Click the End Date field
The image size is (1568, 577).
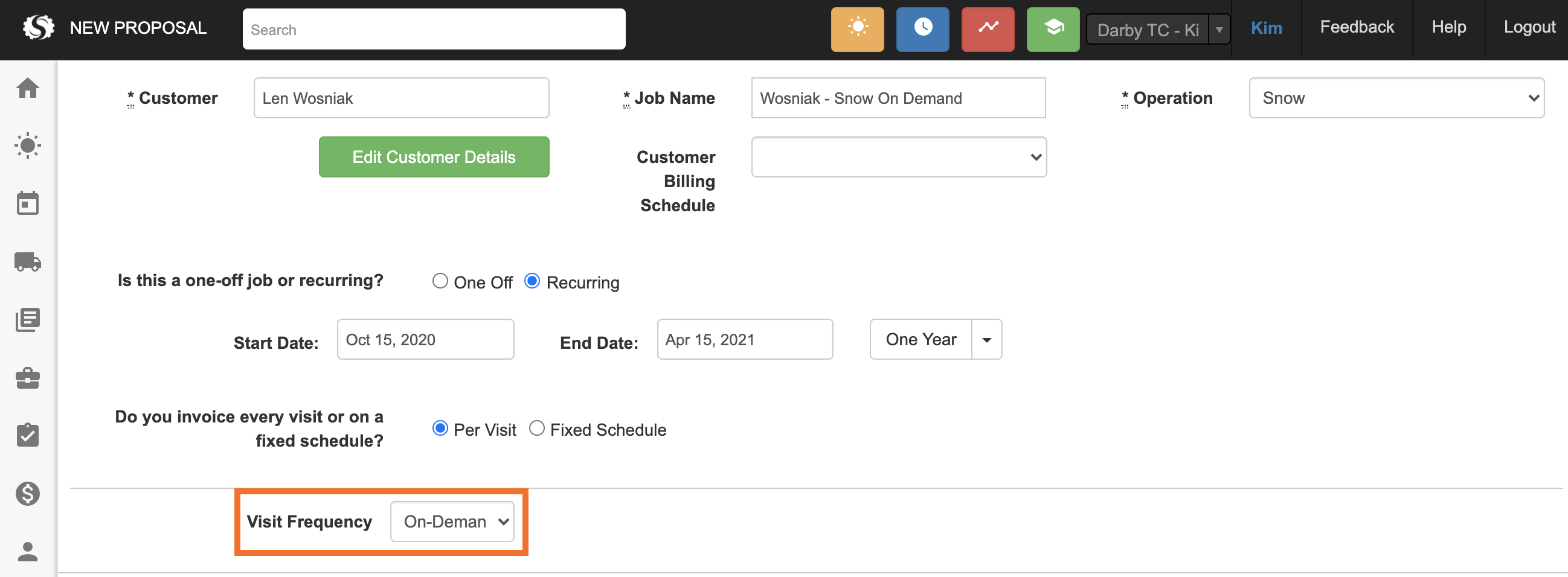[745, 339]
